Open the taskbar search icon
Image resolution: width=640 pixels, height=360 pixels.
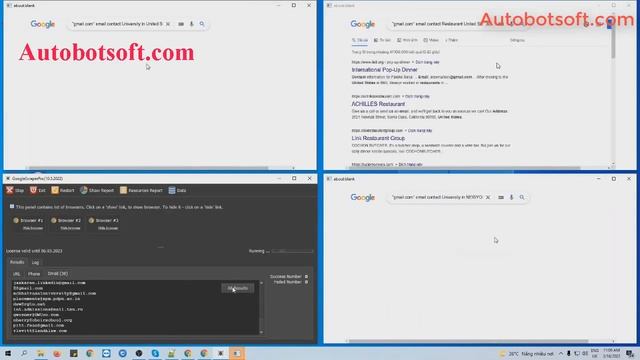pos(24,353)
